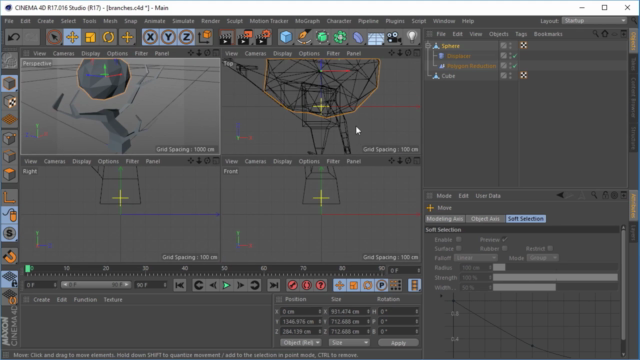Toggle the X axis lock
The width and height of the screenshot is (640, 360).
[150, 37]
